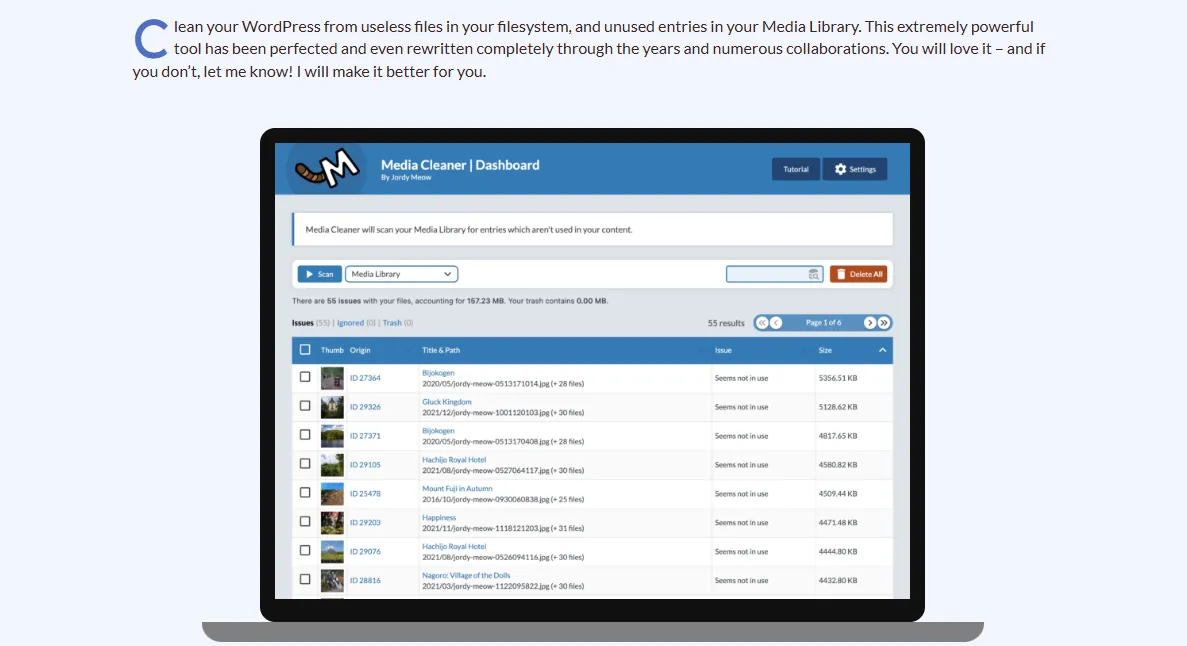Start the Scan with play button

319,274
